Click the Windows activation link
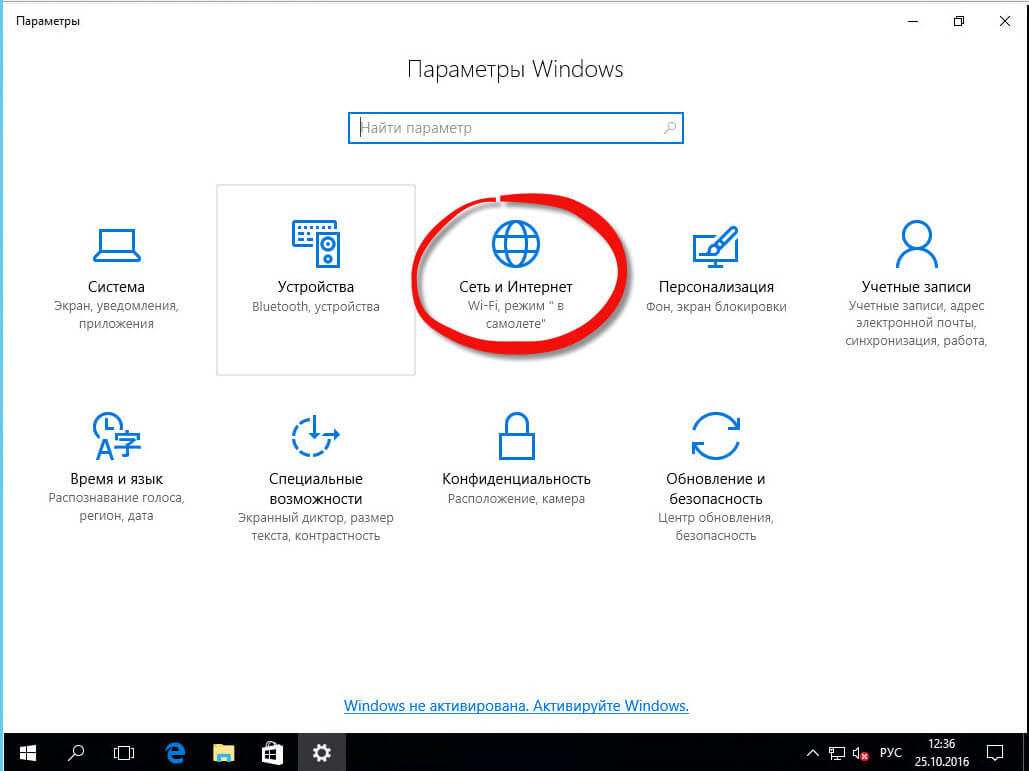 pos(516,706)
